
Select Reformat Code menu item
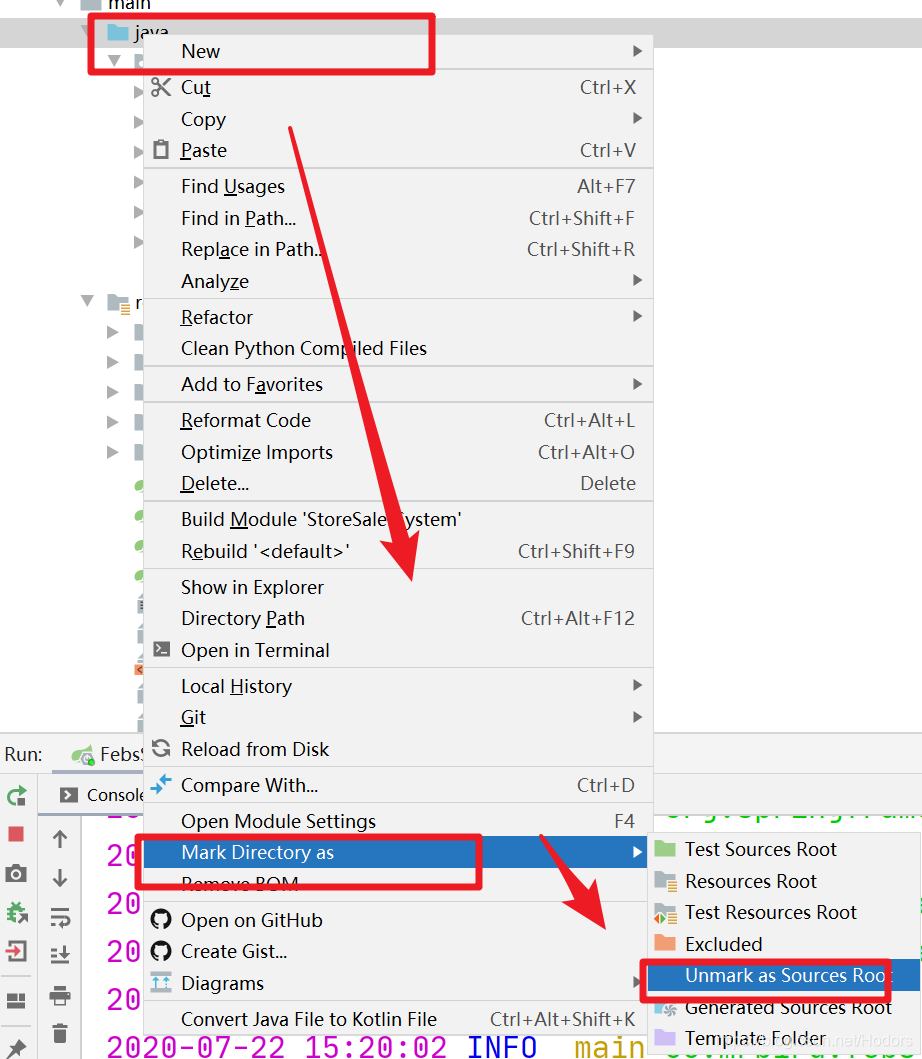[x=399, y=420]
